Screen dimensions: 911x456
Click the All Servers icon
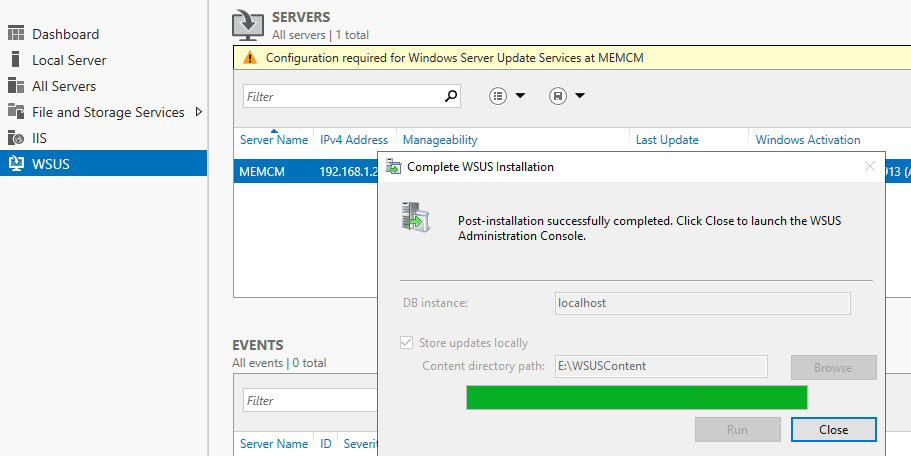(x=16, y=86)
